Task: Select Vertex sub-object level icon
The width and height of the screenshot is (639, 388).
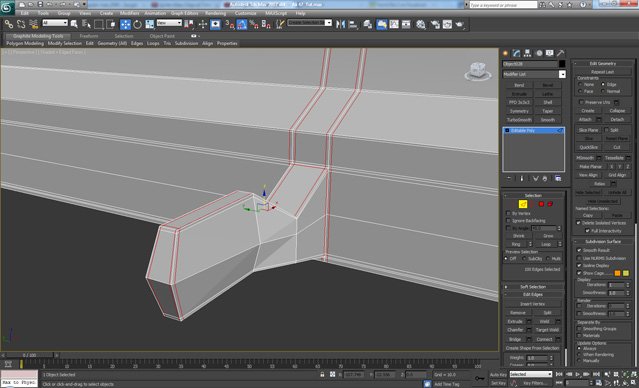Action: (x=513, y=204)
